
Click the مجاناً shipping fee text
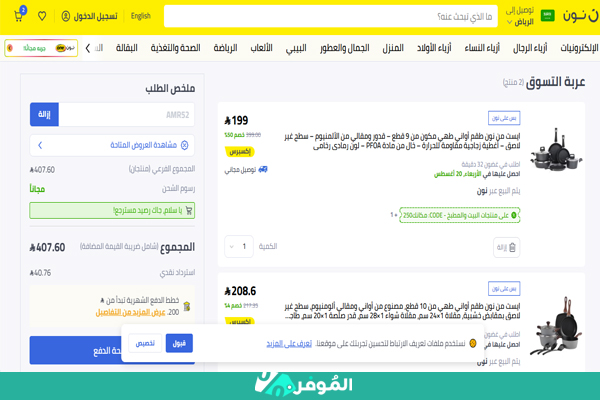click(37, 189)
